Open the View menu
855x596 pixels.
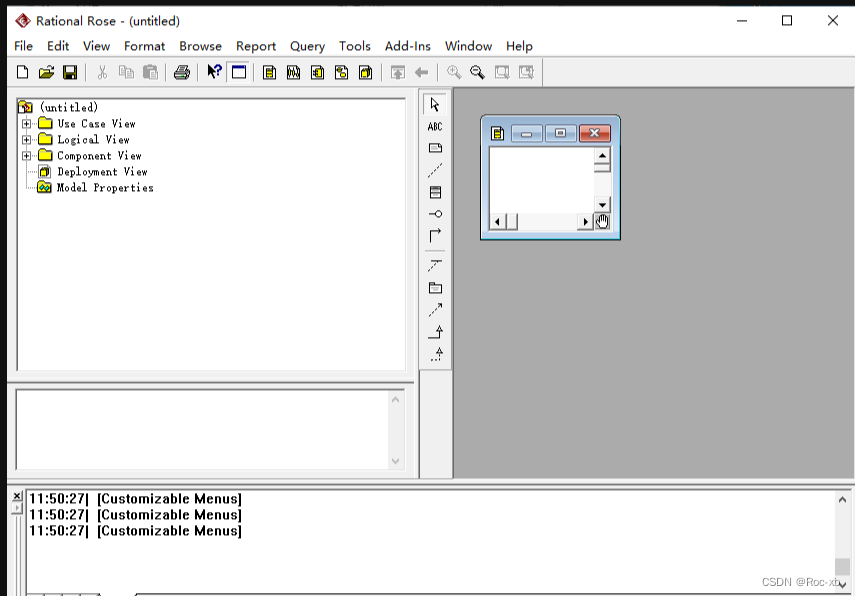pyautogui.click(x=97, y=46)
